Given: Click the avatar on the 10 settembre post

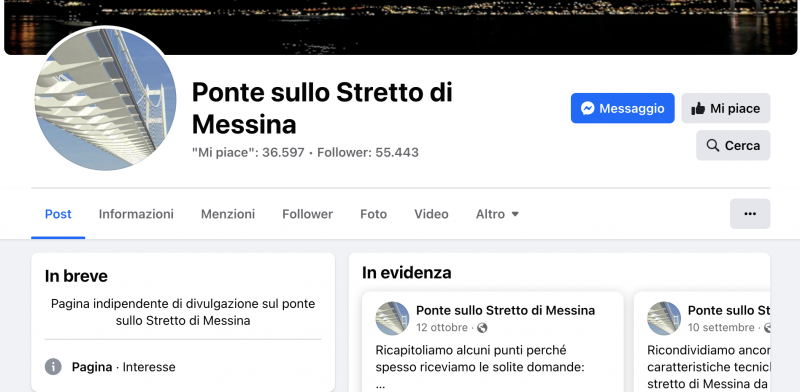Looking at the screenshot, I should click(664, 318).
